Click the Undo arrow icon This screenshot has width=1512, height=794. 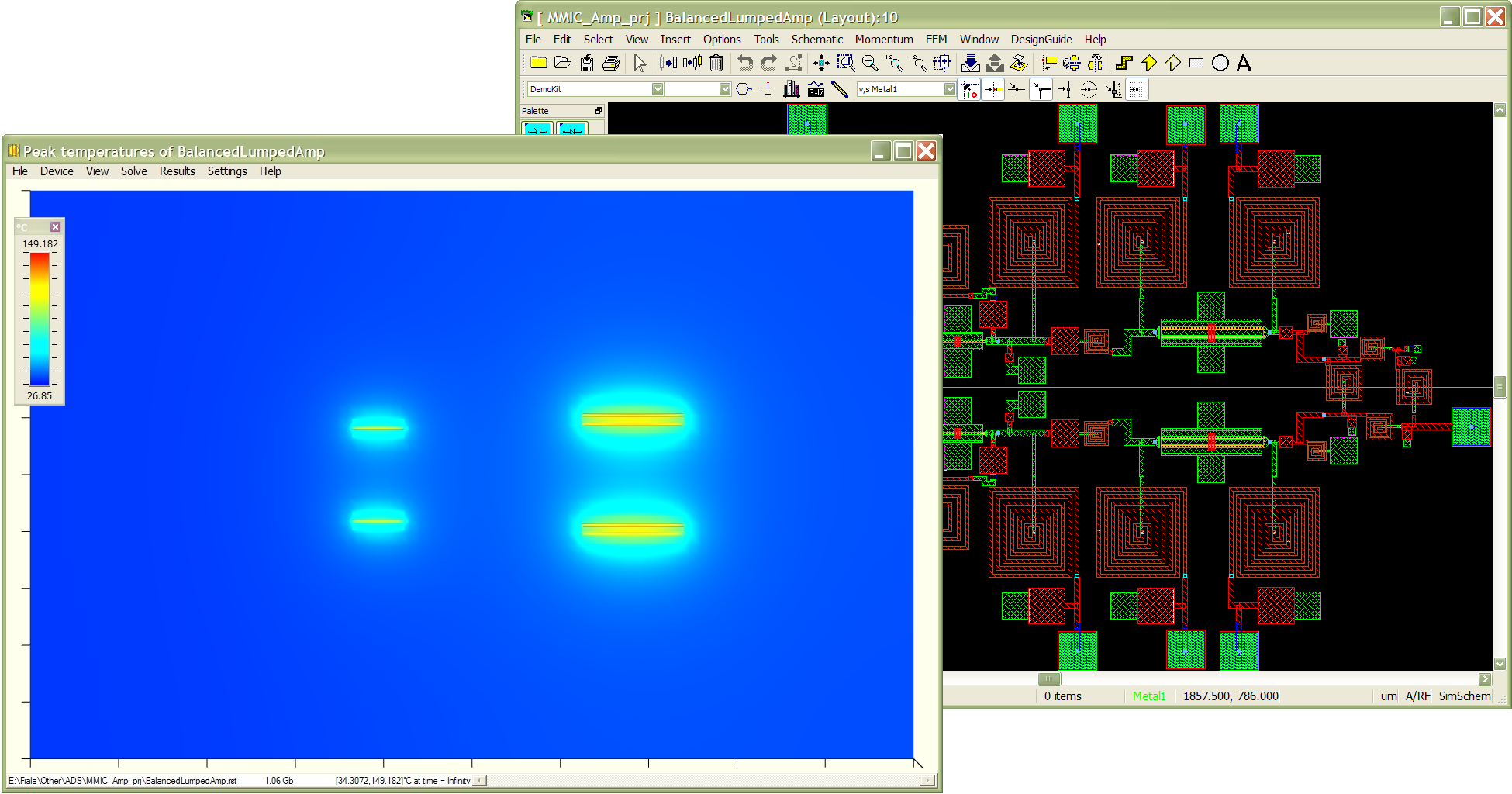tap(744, 64)
